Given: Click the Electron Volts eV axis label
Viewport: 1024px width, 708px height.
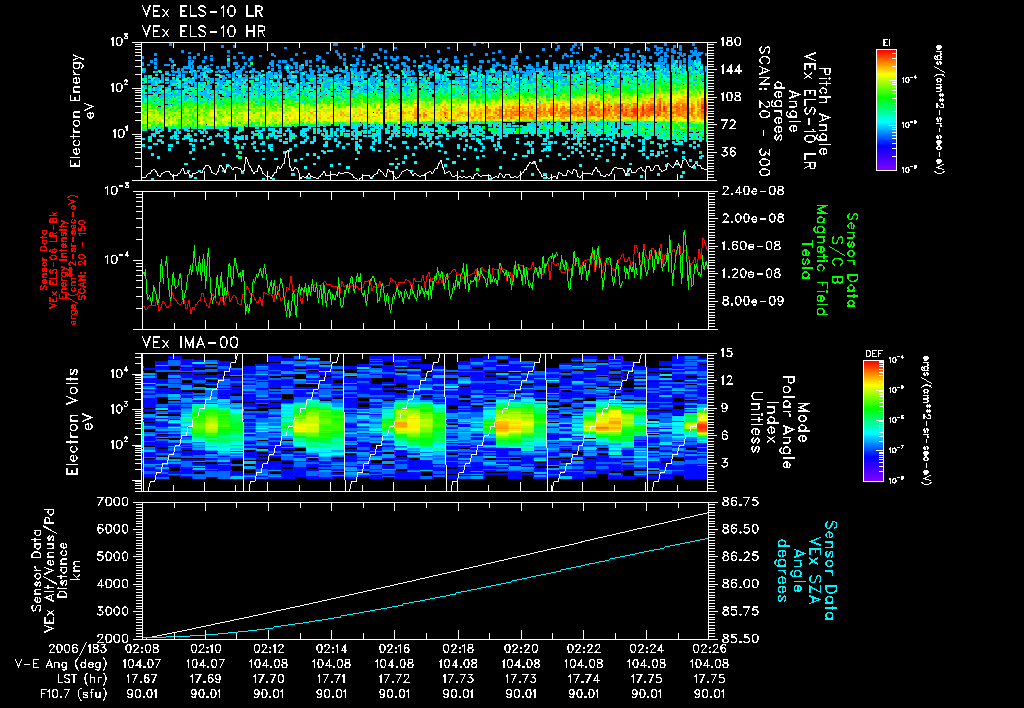Looking at the screenshot, I should point(78,422).
